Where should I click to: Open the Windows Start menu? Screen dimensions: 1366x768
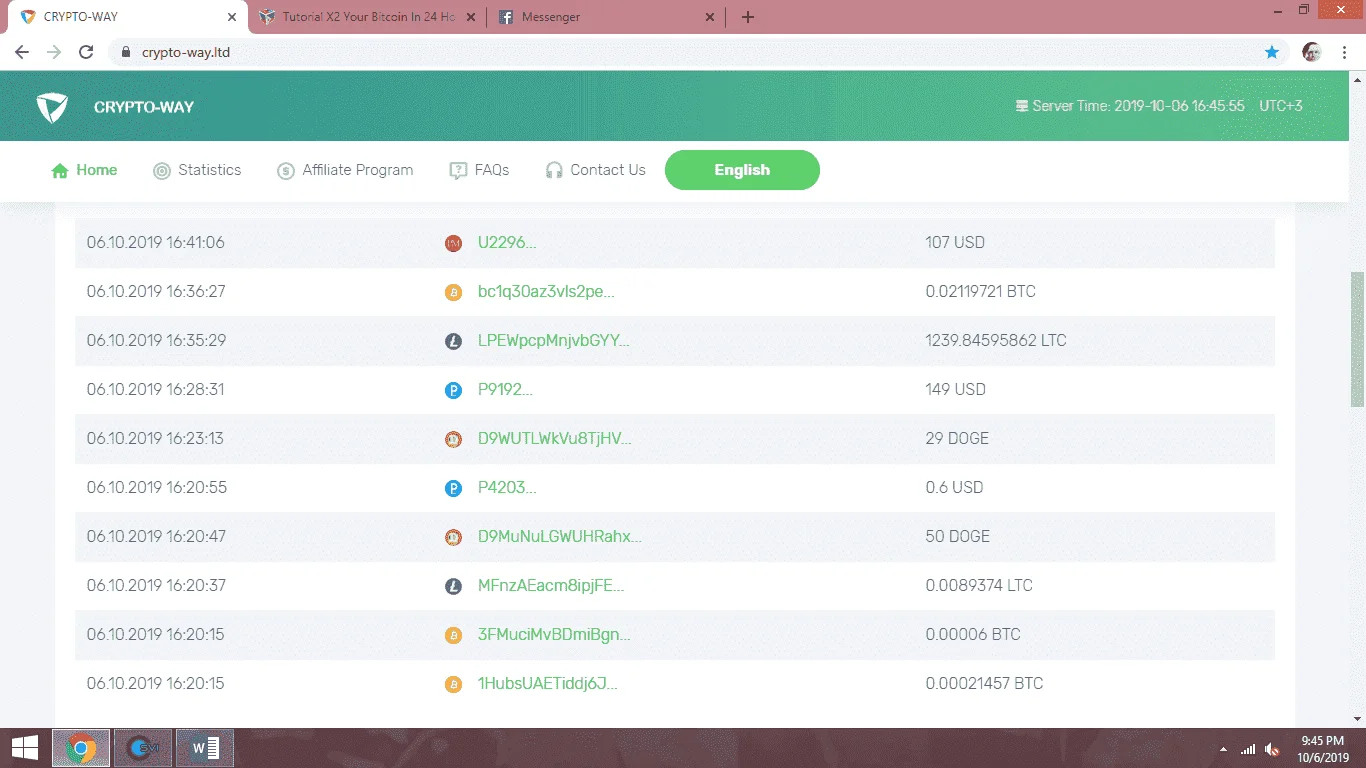coord(25,748)
